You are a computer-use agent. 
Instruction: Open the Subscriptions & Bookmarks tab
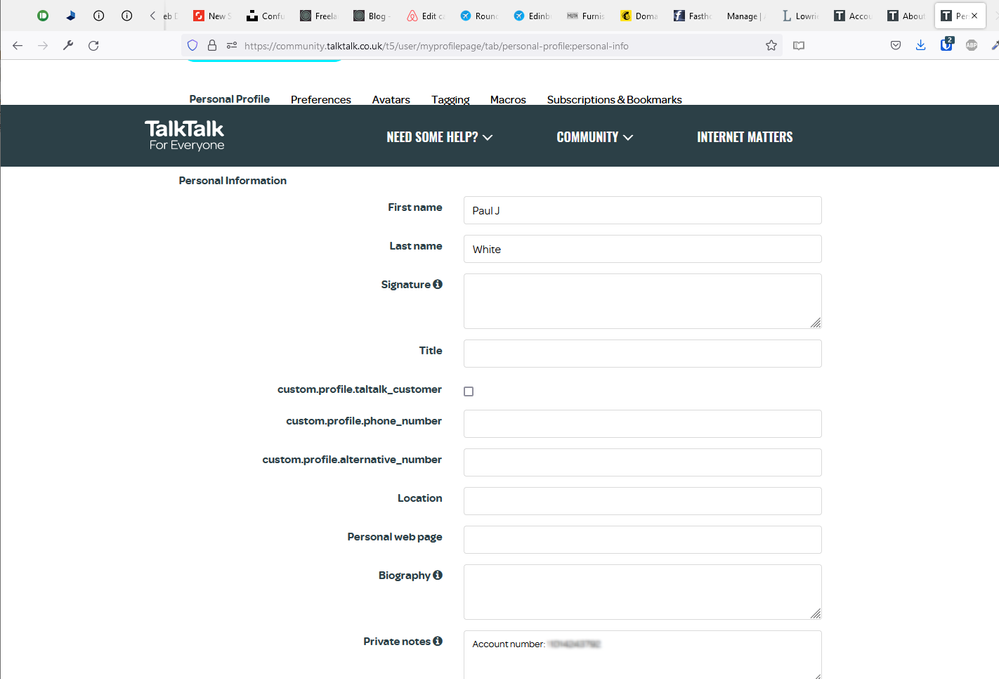(614, 100)
